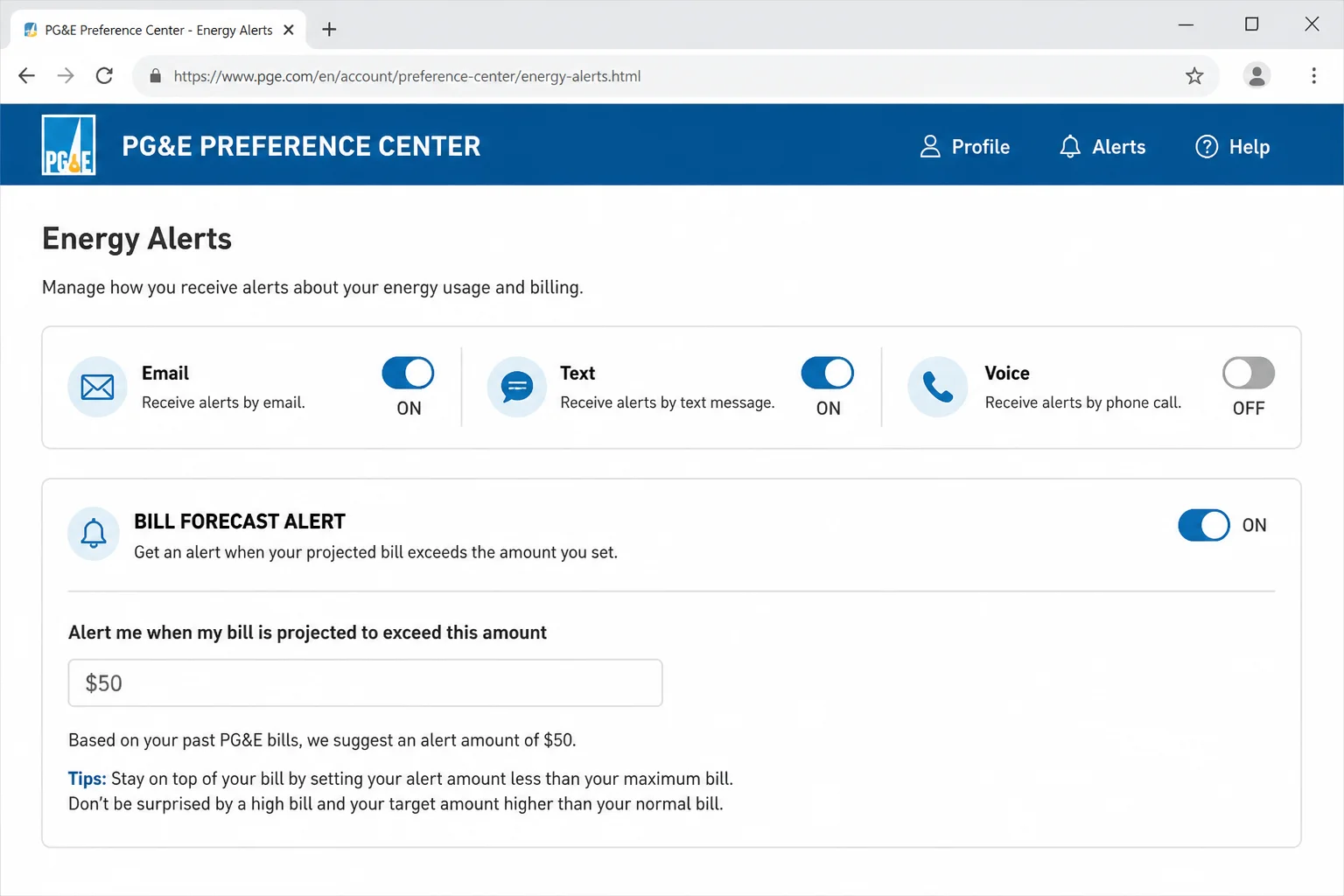Click the text message bubble icon
The image size is (1344, 896).
point(517,387)
